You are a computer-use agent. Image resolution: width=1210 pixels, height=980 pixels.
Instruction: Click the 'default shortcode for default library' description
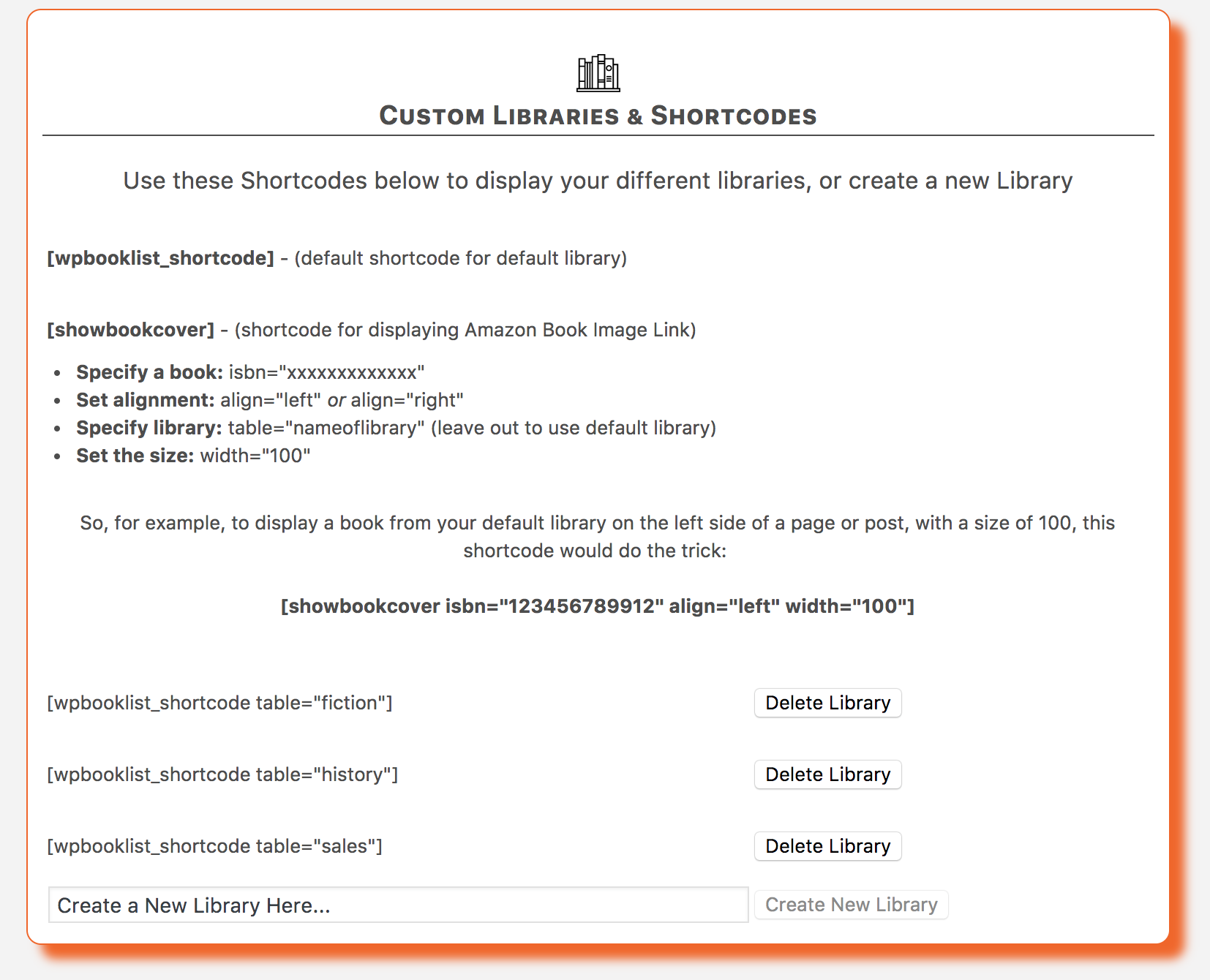pyautogui.click(x=461, y=258)
